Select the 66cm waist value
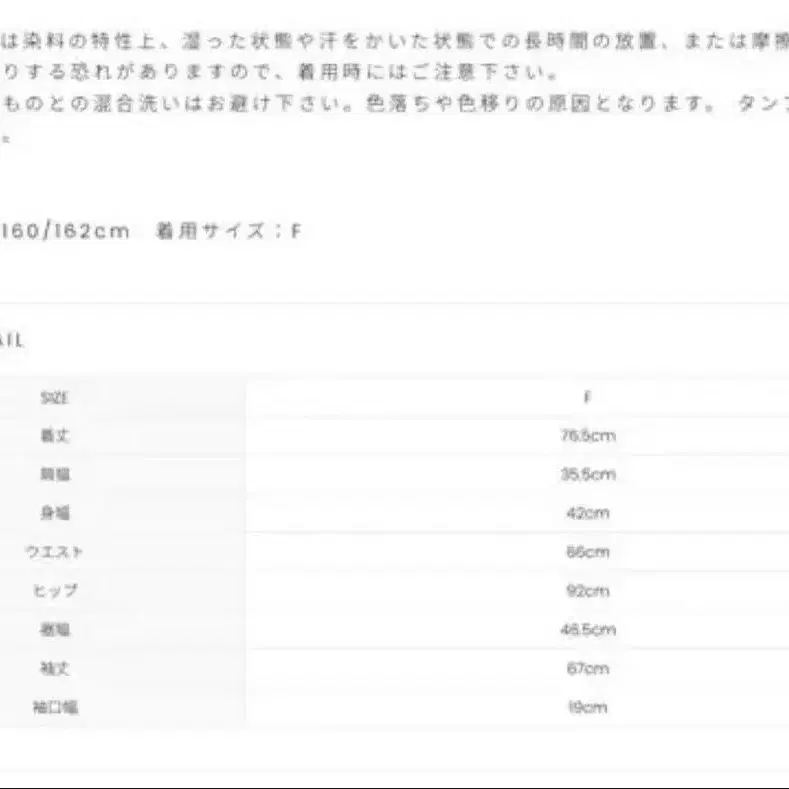Viewport: 789px width, 789px height. click(x=588, y=552)
